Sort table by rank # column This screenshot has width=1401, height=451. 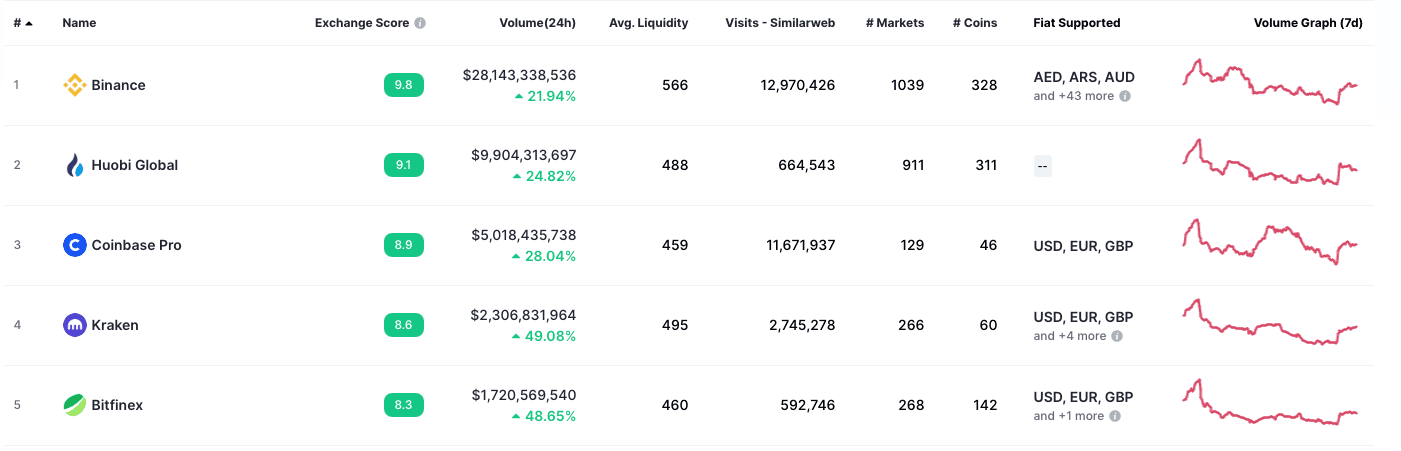[x=22, y=23]
